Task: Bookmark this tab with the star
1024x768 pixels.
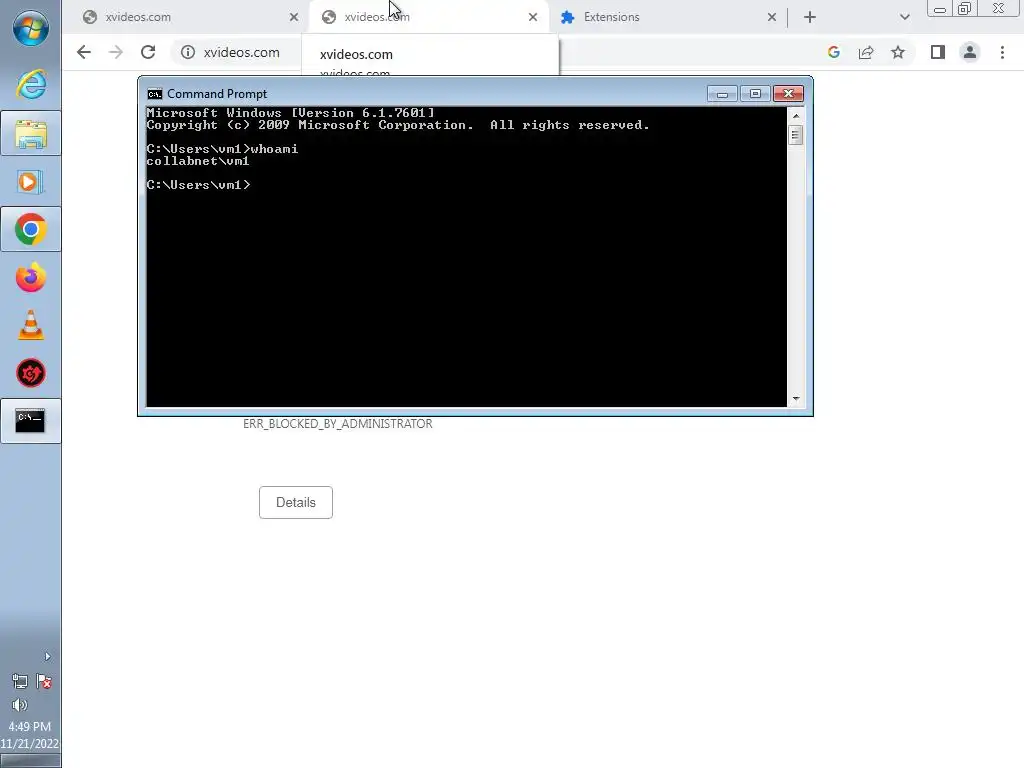Action: [x=898, y=52]
